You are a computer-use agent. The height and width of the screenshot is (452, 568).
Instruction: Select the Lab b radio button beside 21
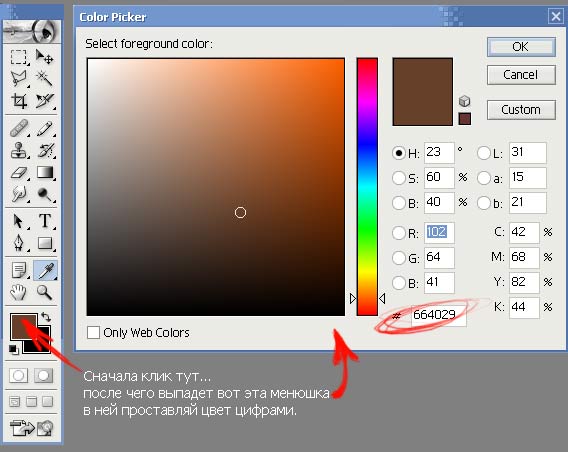484,203
